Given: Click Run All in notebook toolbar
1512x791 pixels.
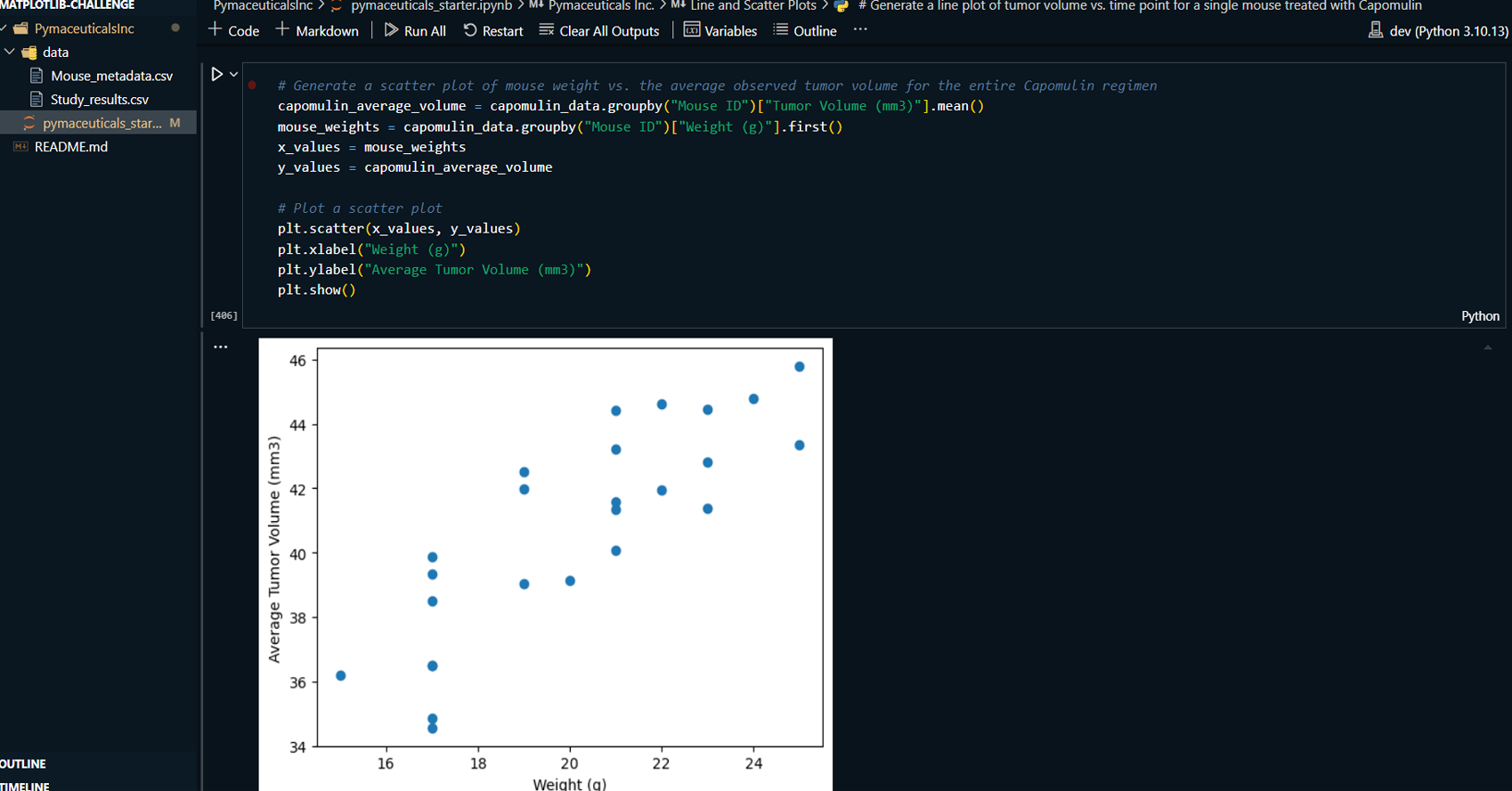Looking at the screenshot, I should click(x=415, y=30).
